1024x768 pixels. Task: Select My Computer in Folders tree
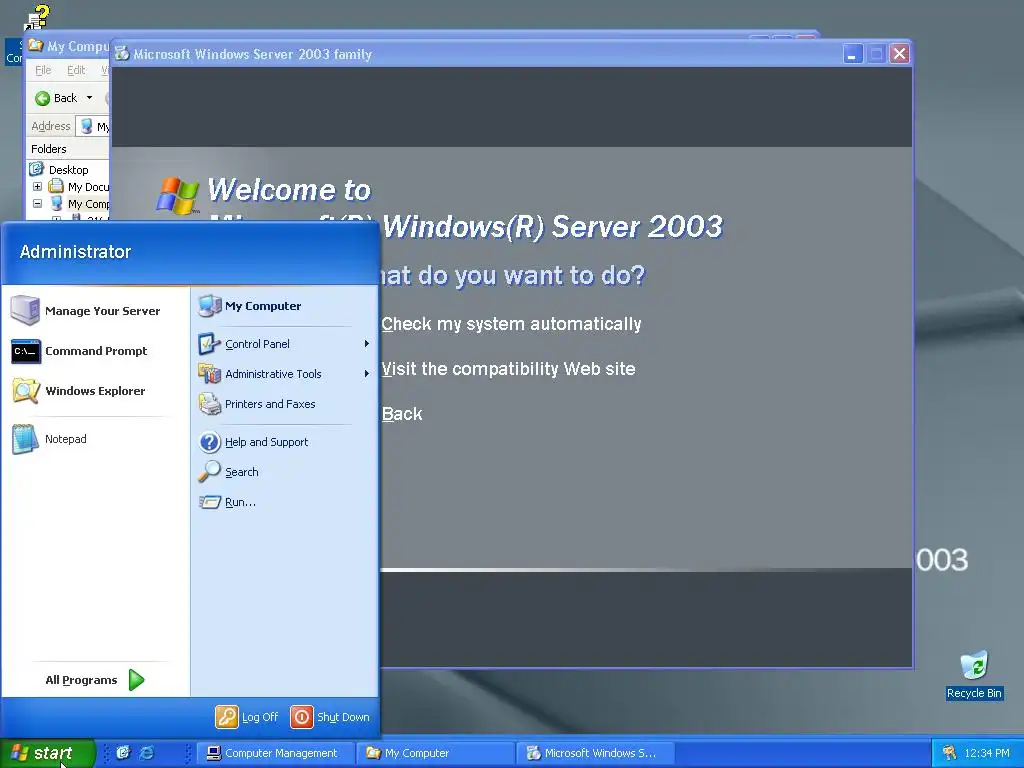[x=88, y=204]
